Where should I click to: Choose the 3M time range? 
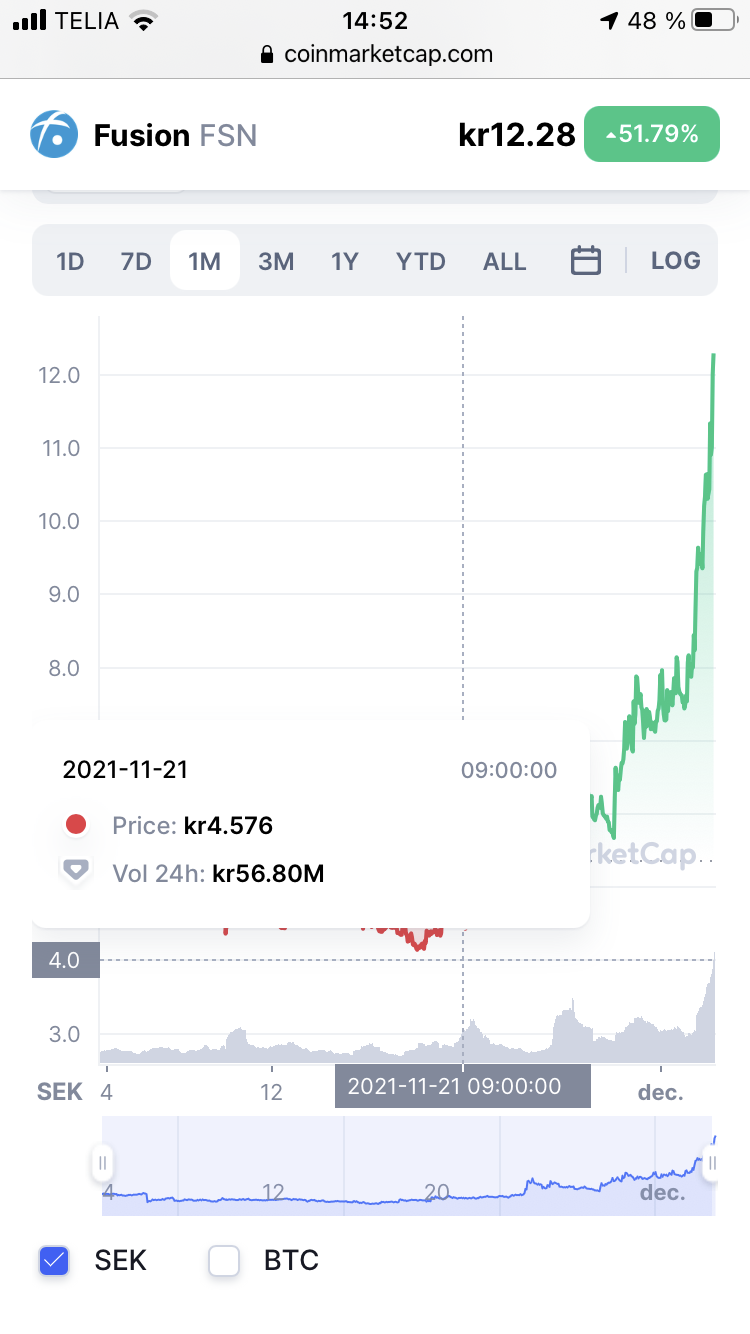coord(276,261)
